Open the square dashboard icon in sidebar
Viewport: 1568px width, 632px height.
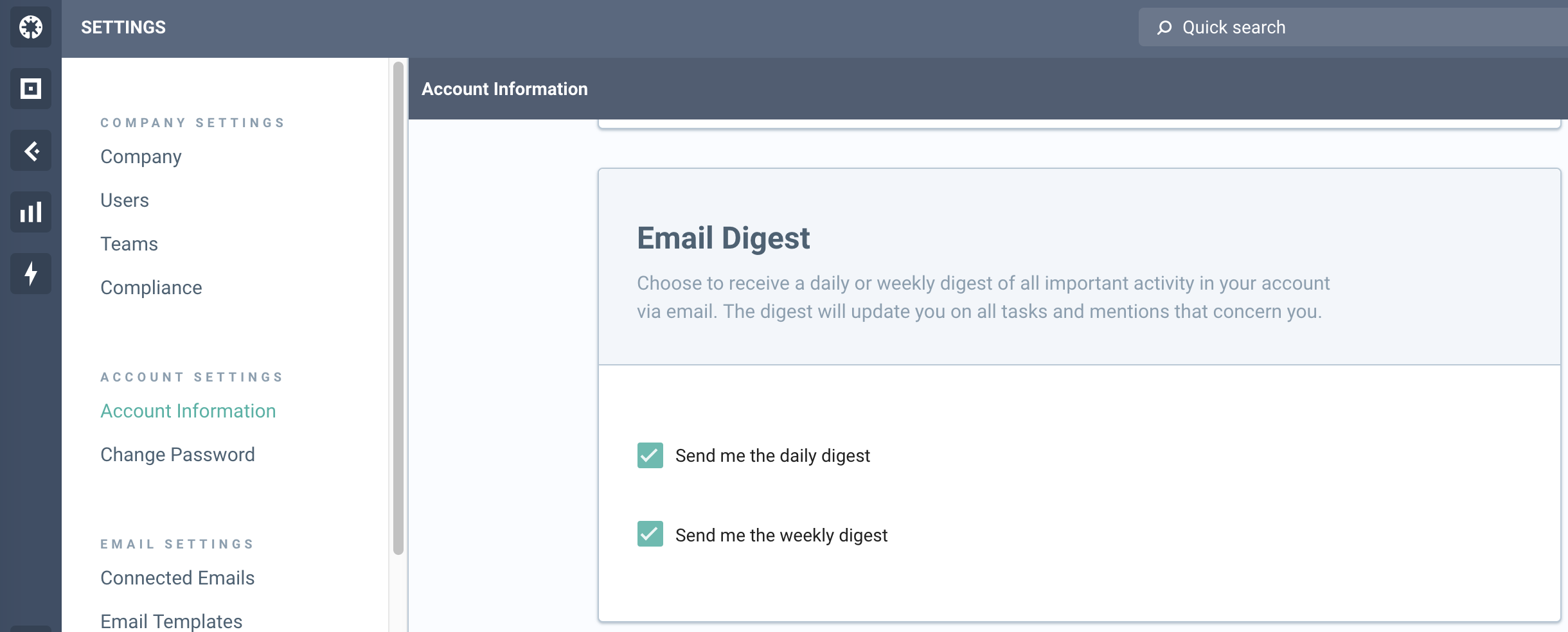pyautogui.click(x=31, y=89)
